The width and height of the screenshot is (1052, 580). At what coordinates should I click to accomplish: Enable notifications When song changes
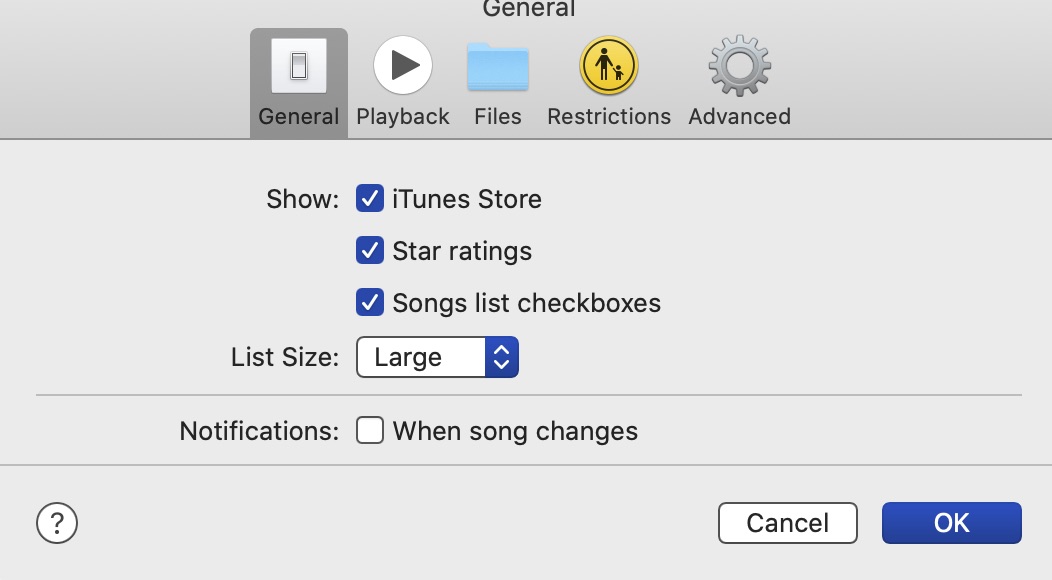pos(370,431)
